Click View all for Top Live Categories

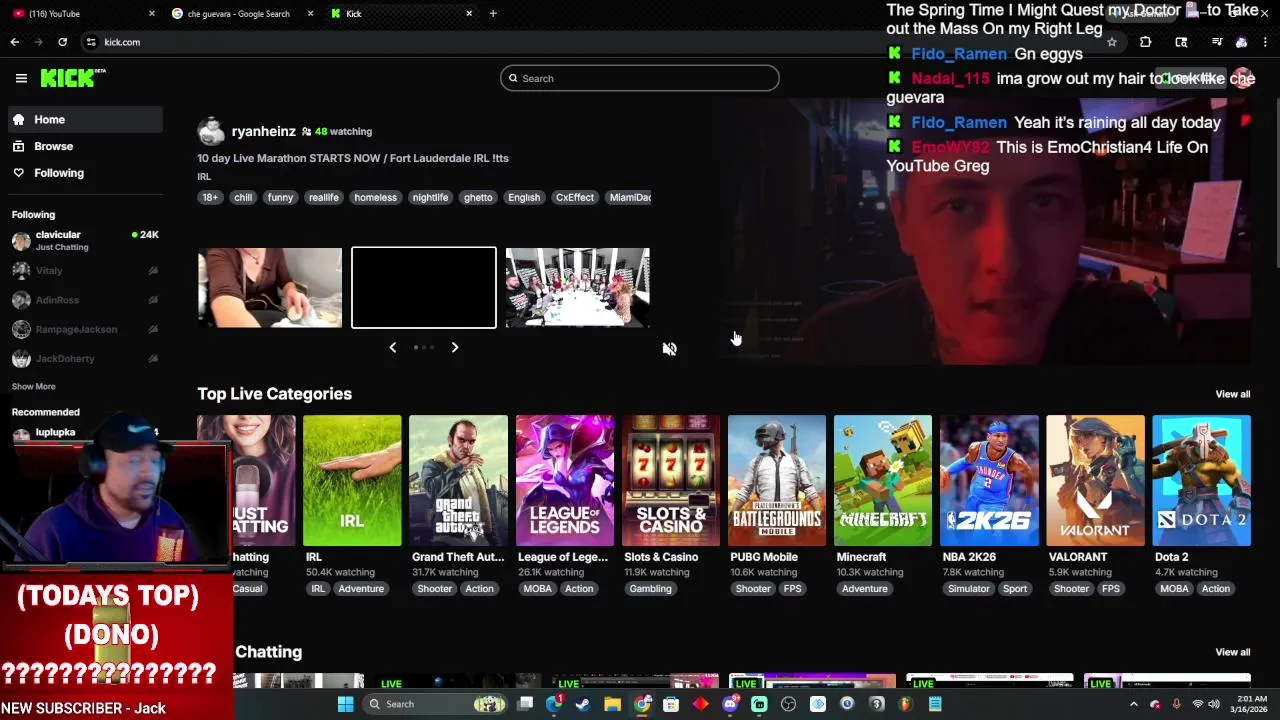click(x=1232, y=394)
